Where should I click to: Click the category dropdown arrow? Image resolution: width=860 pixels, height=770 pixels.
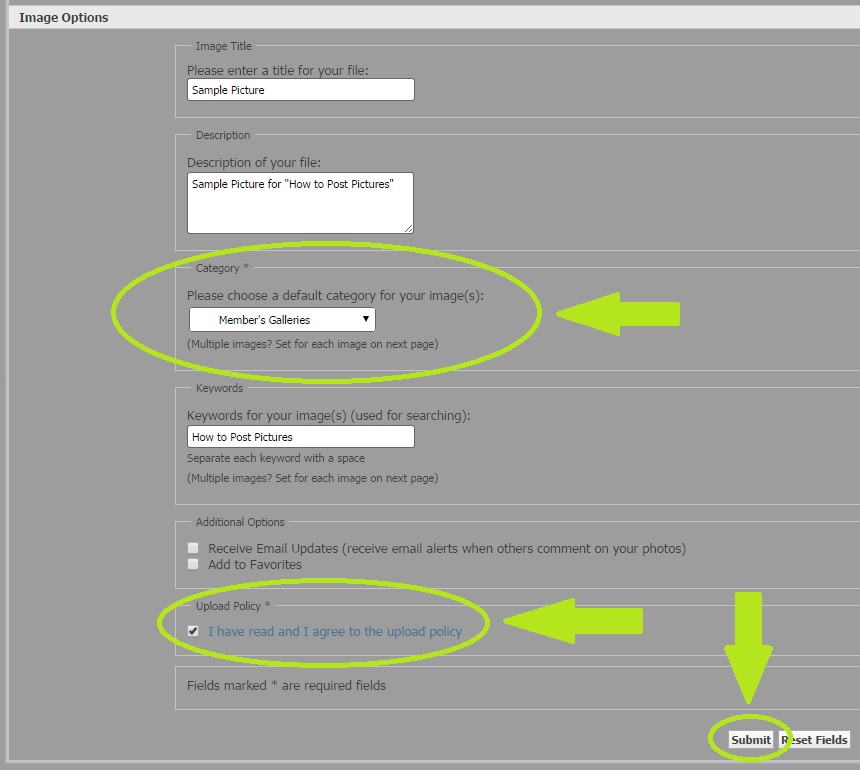pos(367,320)
